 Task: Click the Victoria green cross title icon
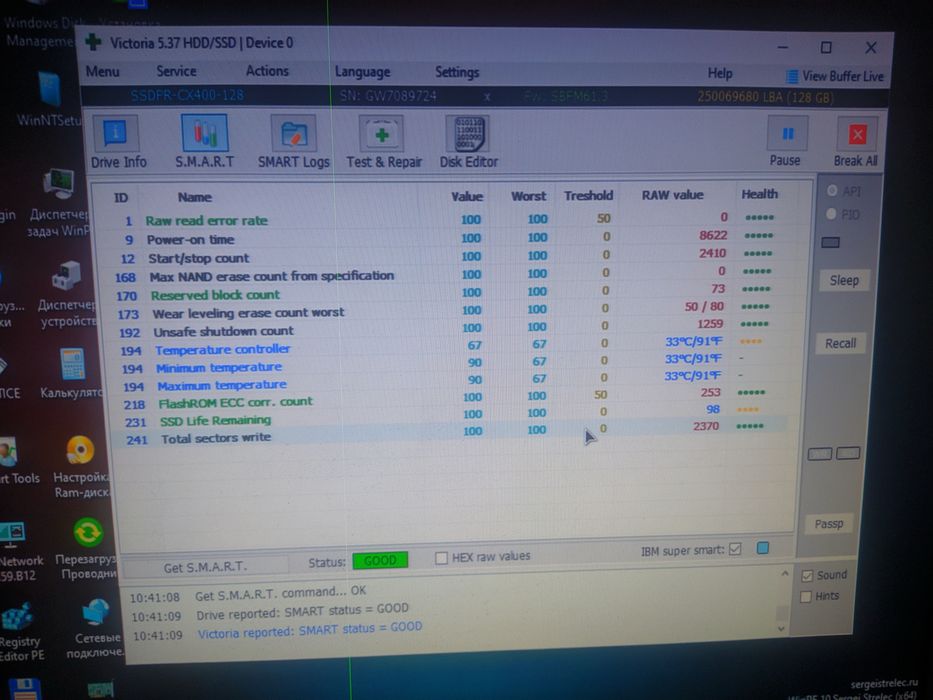(x=93, y=42)
